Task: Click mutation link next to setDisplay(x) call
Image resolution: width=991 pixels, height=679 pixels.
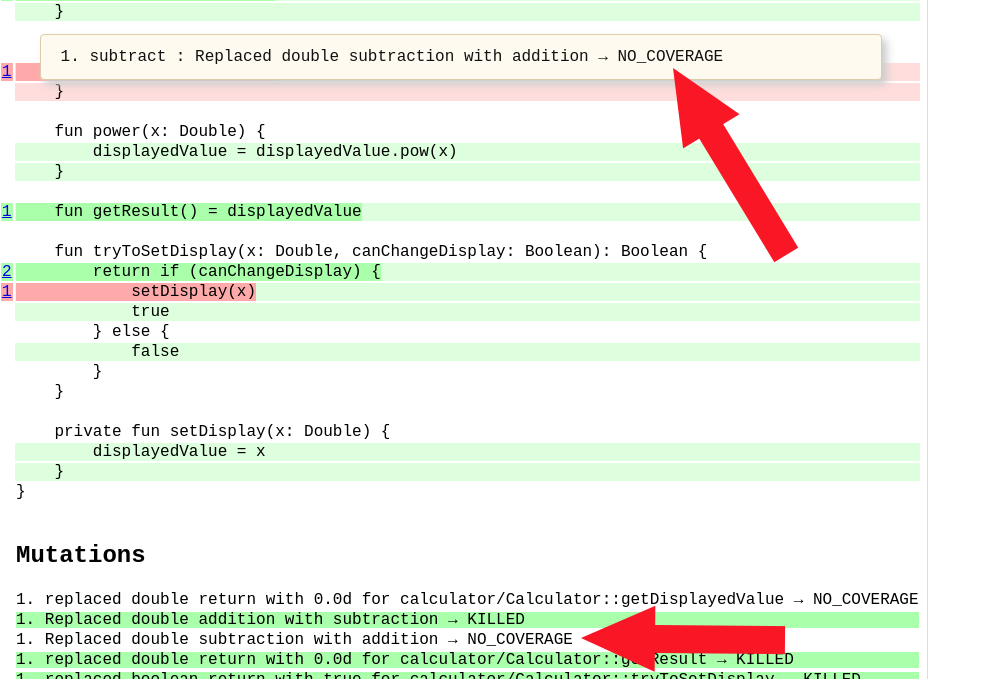Action: [x=7, y=291]
